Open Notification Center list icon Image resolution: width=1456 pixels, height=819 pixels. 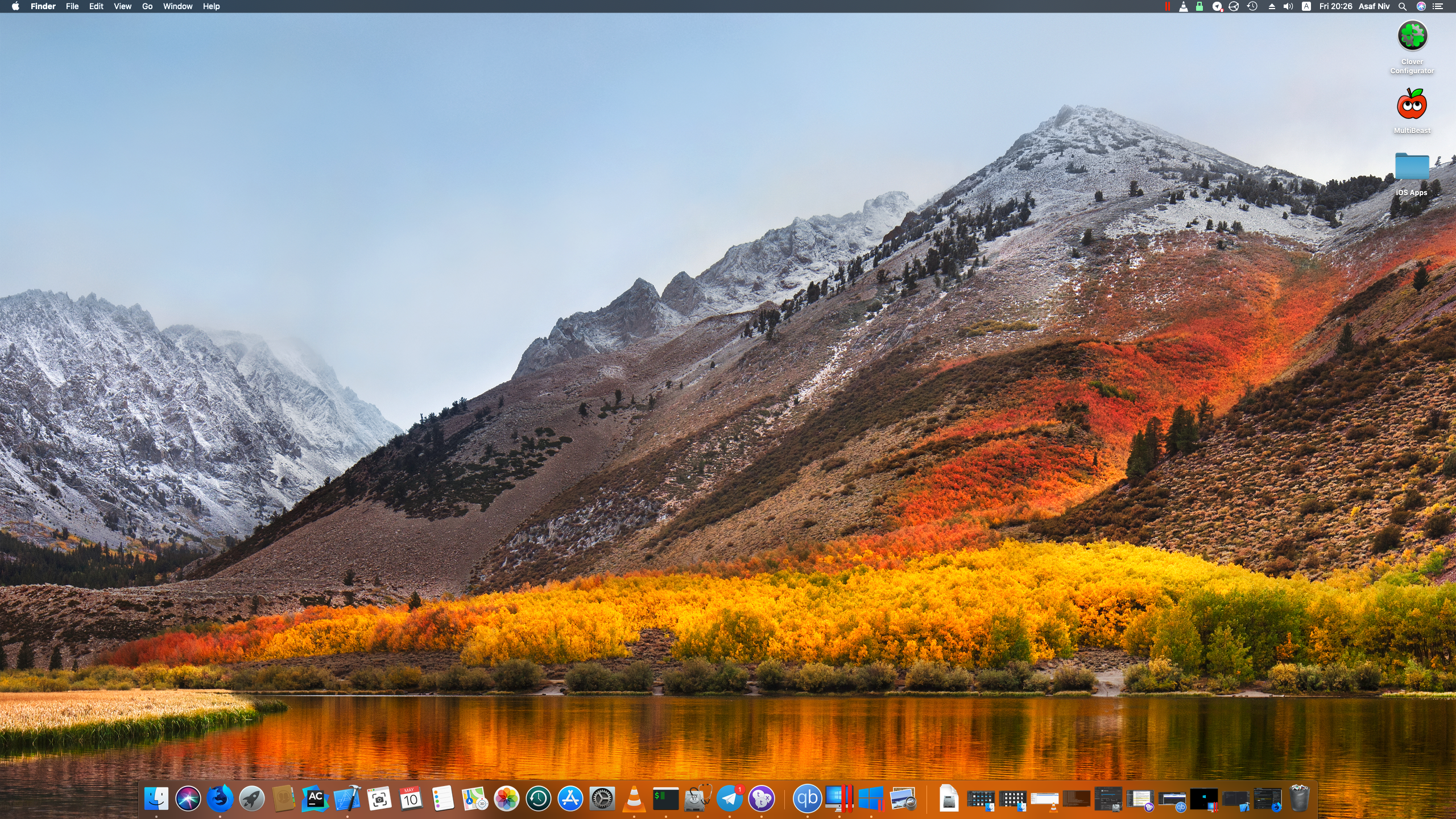point(1438,6)
